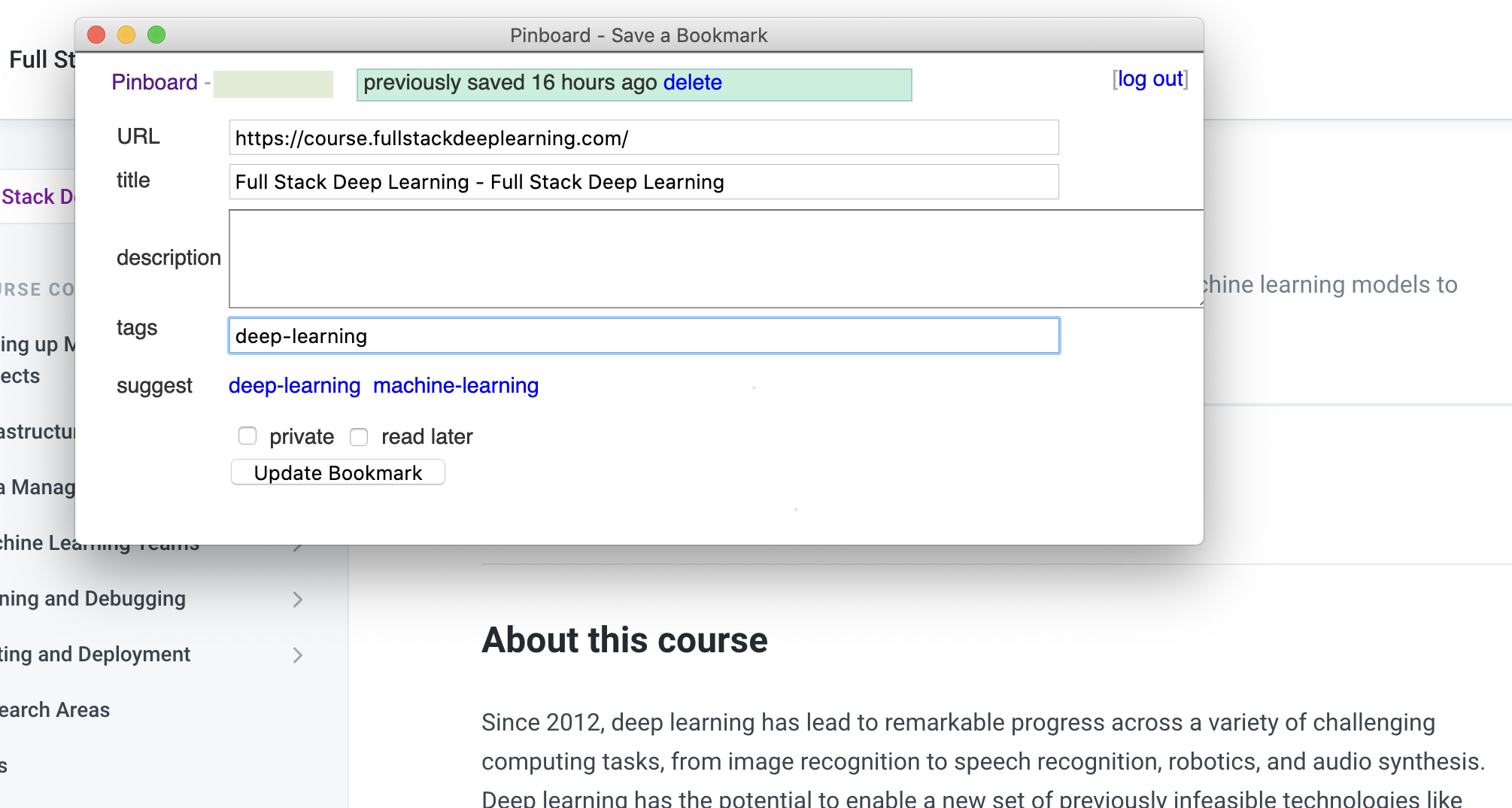Screen dimensions: 1512x808
Task: Click the About this course heading
Action: click(624, 640)
